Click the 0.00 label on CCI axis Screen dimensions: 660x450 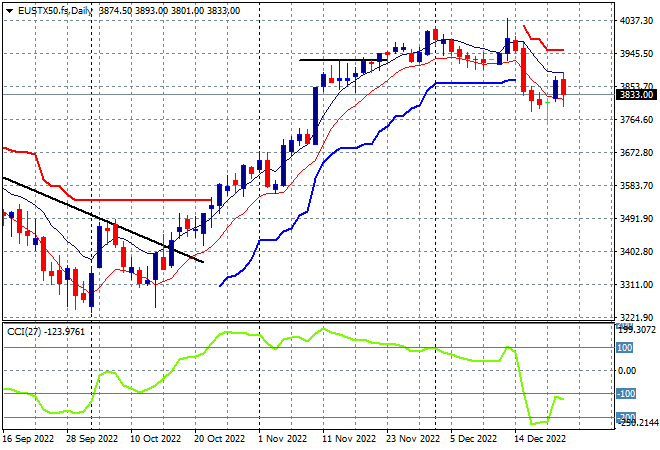click(627, 370)
